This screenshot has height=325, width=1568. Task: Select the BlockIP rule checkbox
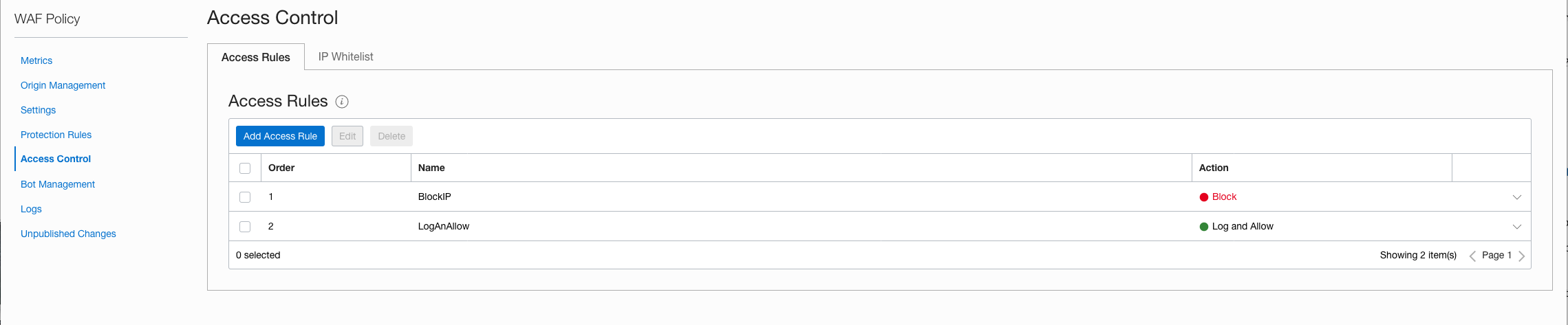245,197
